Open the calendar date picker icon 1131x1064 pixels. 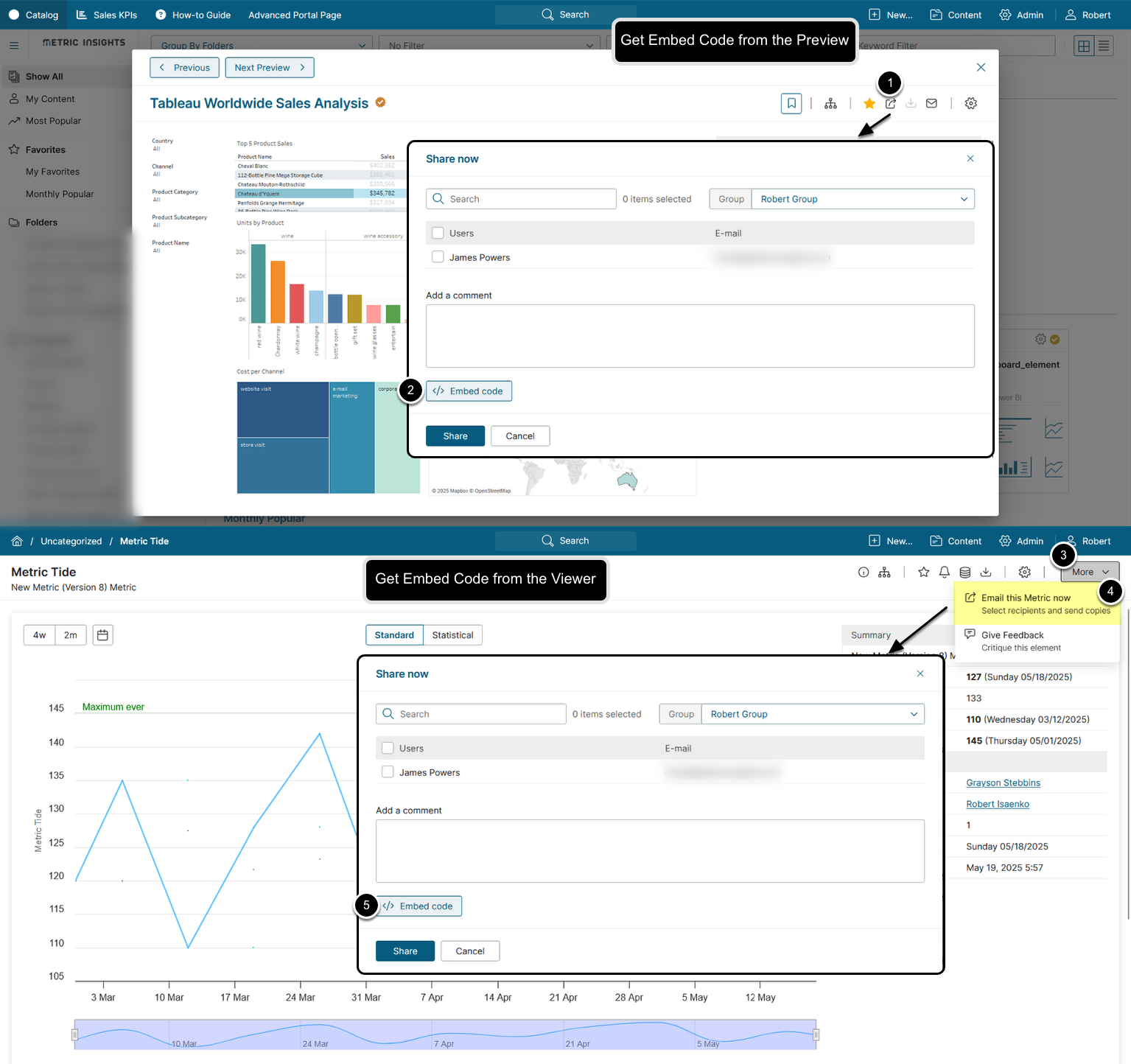click(x=103, y=635)
